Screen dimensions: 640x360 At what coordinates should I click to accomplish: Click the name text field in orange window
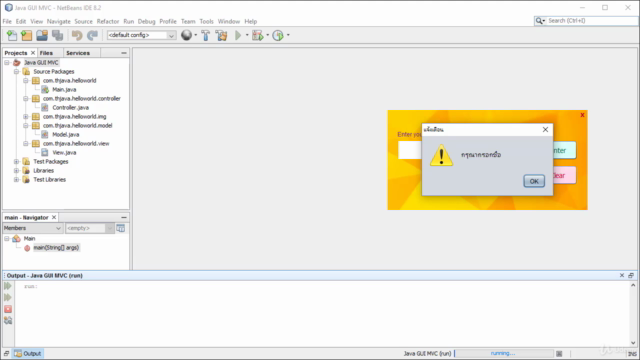pyautogui.click(x=410, y=150)
